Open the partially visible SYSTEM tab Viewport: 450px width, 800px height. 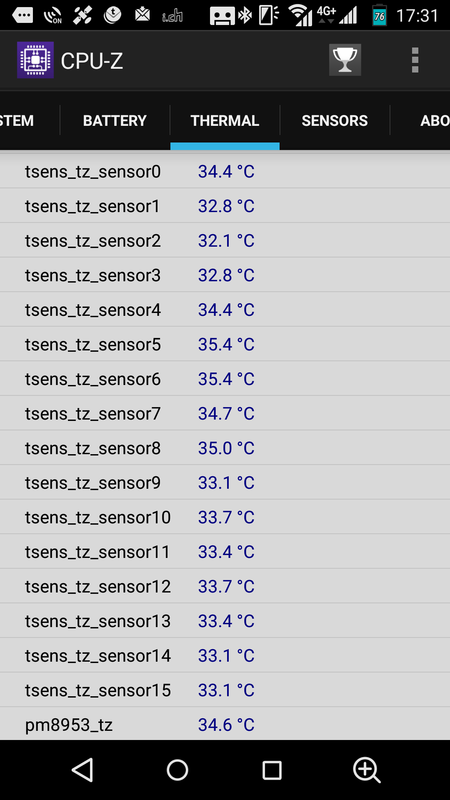pyautogui.click(x=30, y=121)
